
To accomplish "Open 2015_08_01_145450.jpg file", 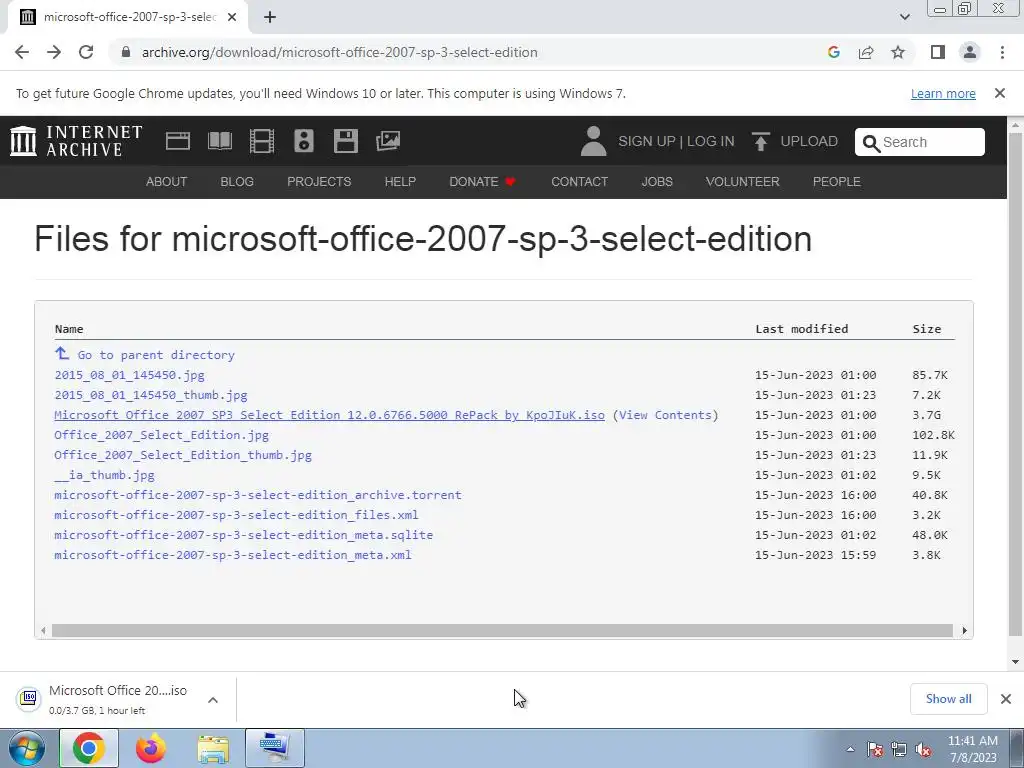I will [129, 375].
